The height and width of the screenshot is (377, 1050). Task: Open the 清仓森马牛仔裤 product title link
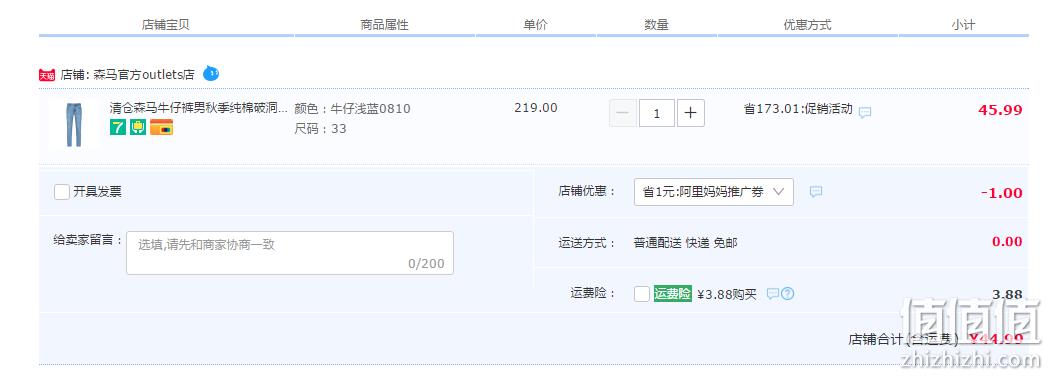click(x=199, y=108)
